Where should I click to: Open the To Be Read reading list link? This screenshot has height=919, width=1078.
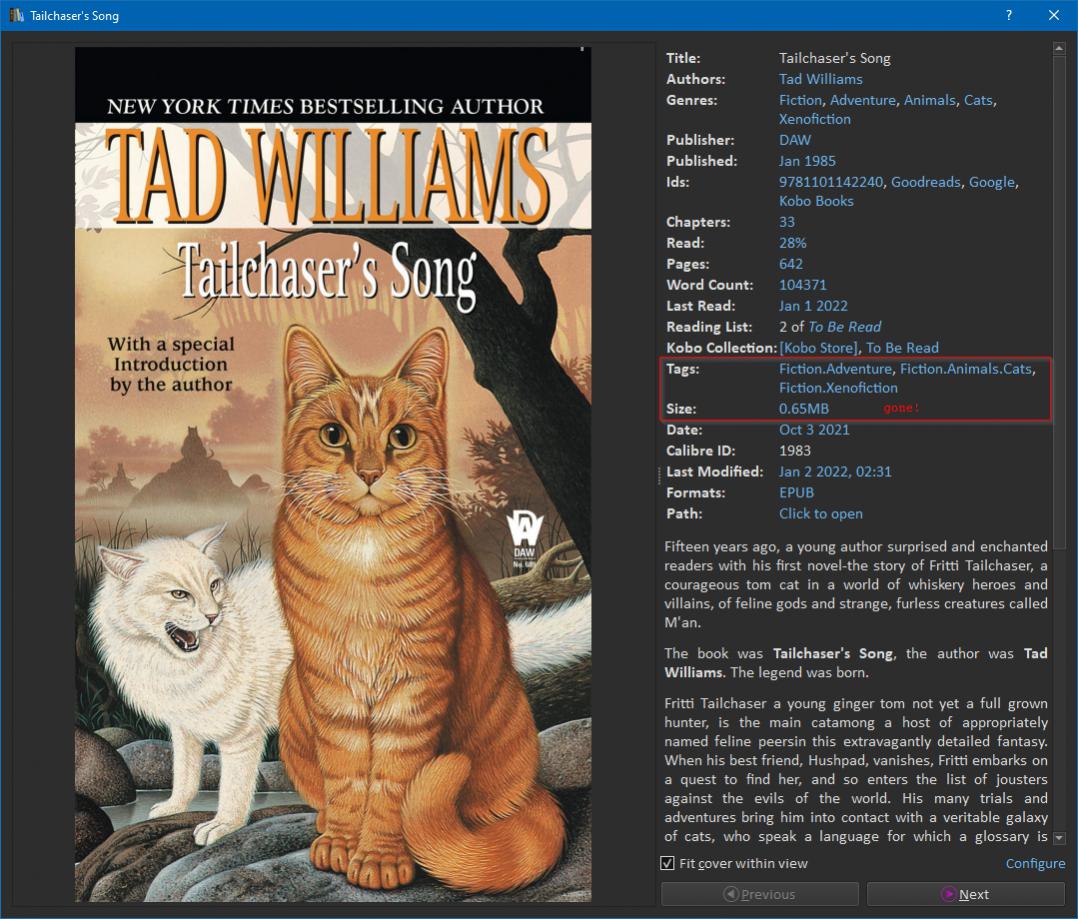click(x=844, y=327)
